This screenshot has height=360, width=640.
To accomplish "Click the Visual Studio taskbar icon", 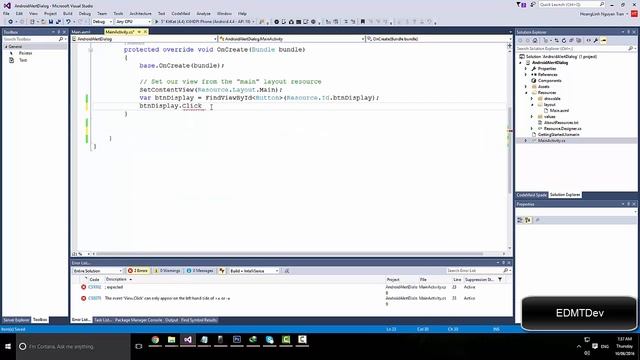I will tap(188, 340).
